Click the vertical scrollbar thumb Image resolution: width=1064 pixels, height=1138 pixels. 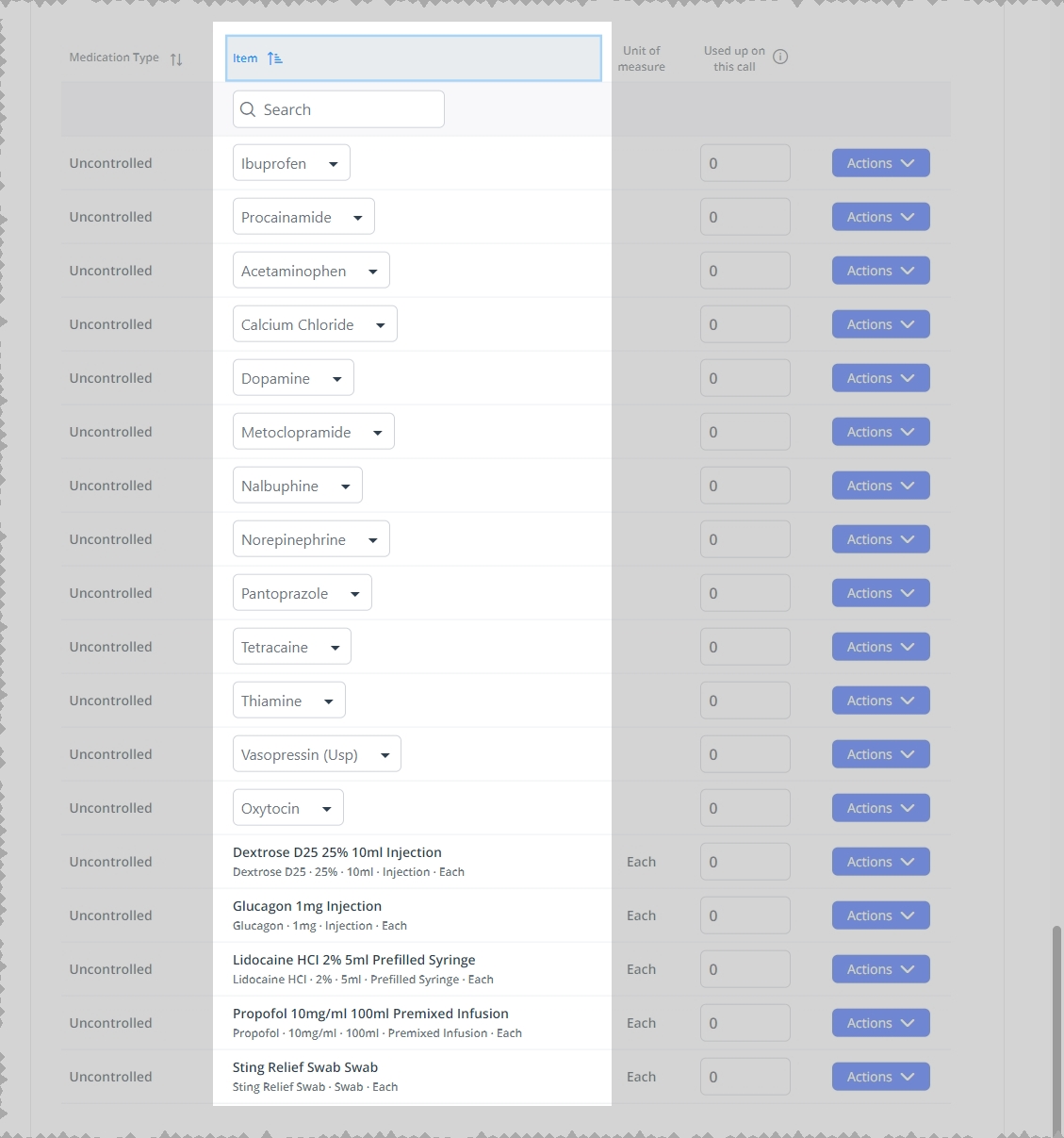(x=1056, y=1031)
